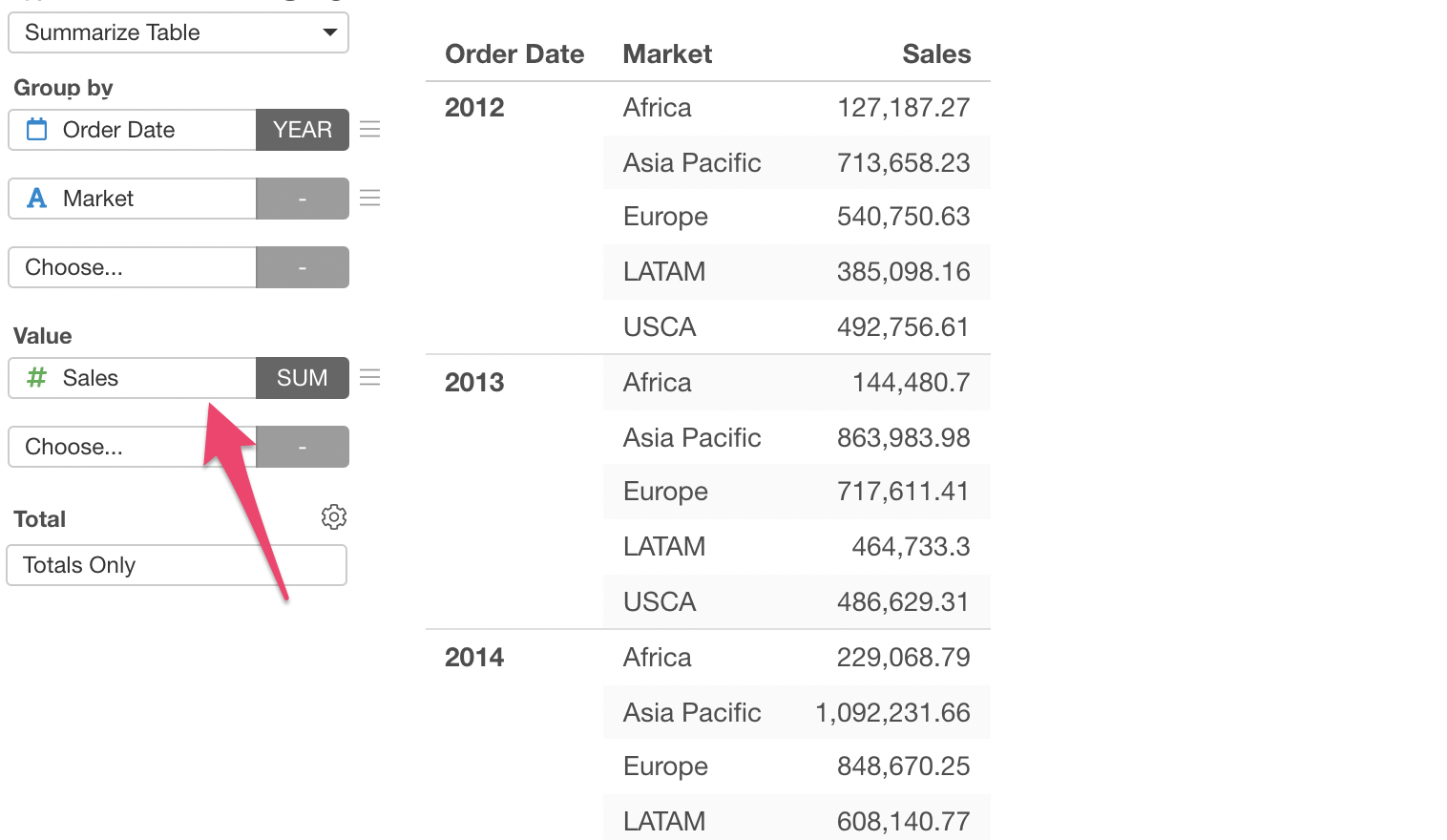Select the 2013 year group cell
The height and width of the screenshot is (840, 1447).
click(x=474, y=383)
